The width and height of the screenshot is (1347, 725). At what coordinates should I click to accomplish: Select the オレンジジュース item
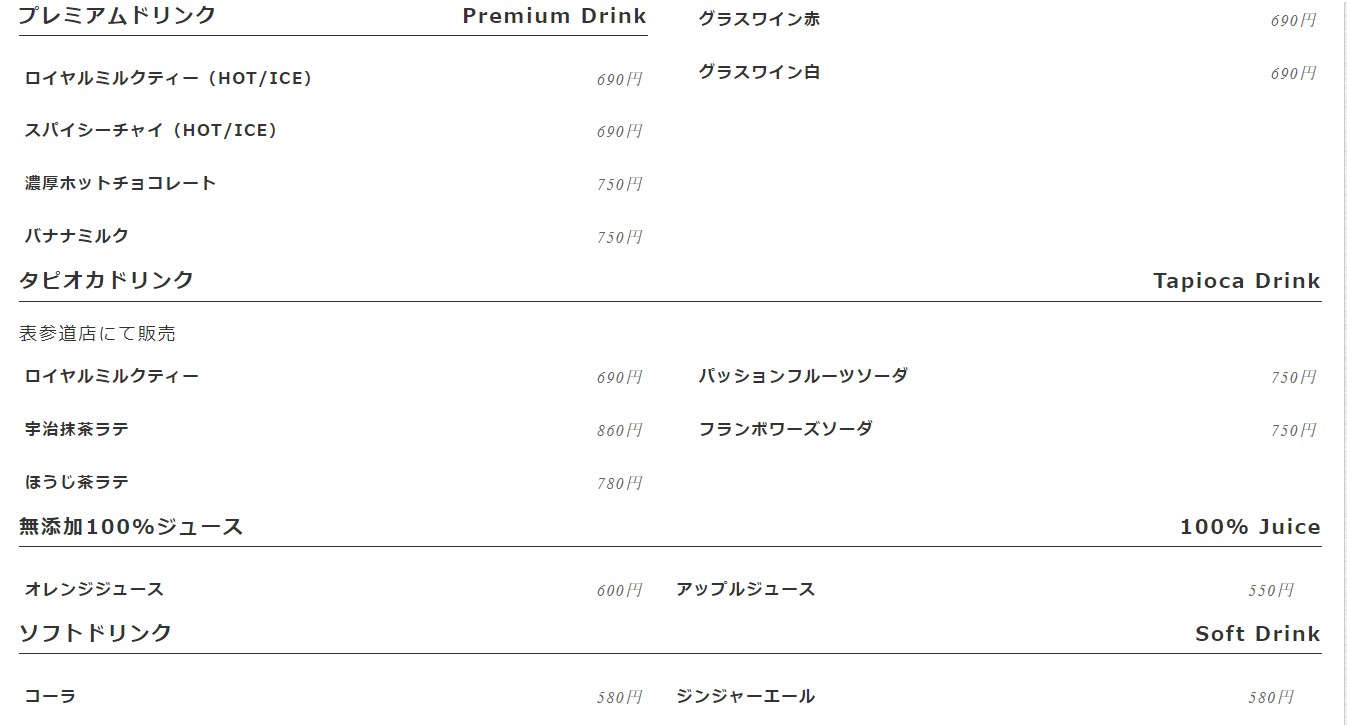(94, 590)
